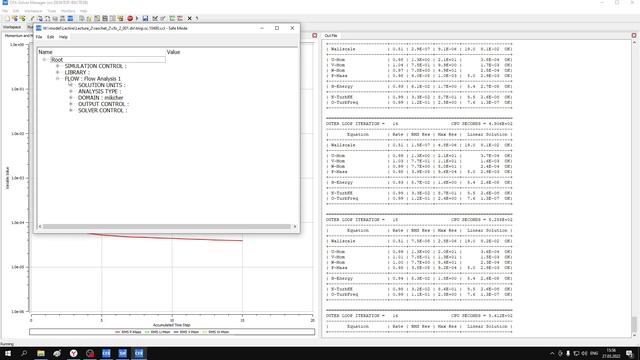
Task: Select the ANALYSIS TYPE tree row text
Action: tap(100, 91)
